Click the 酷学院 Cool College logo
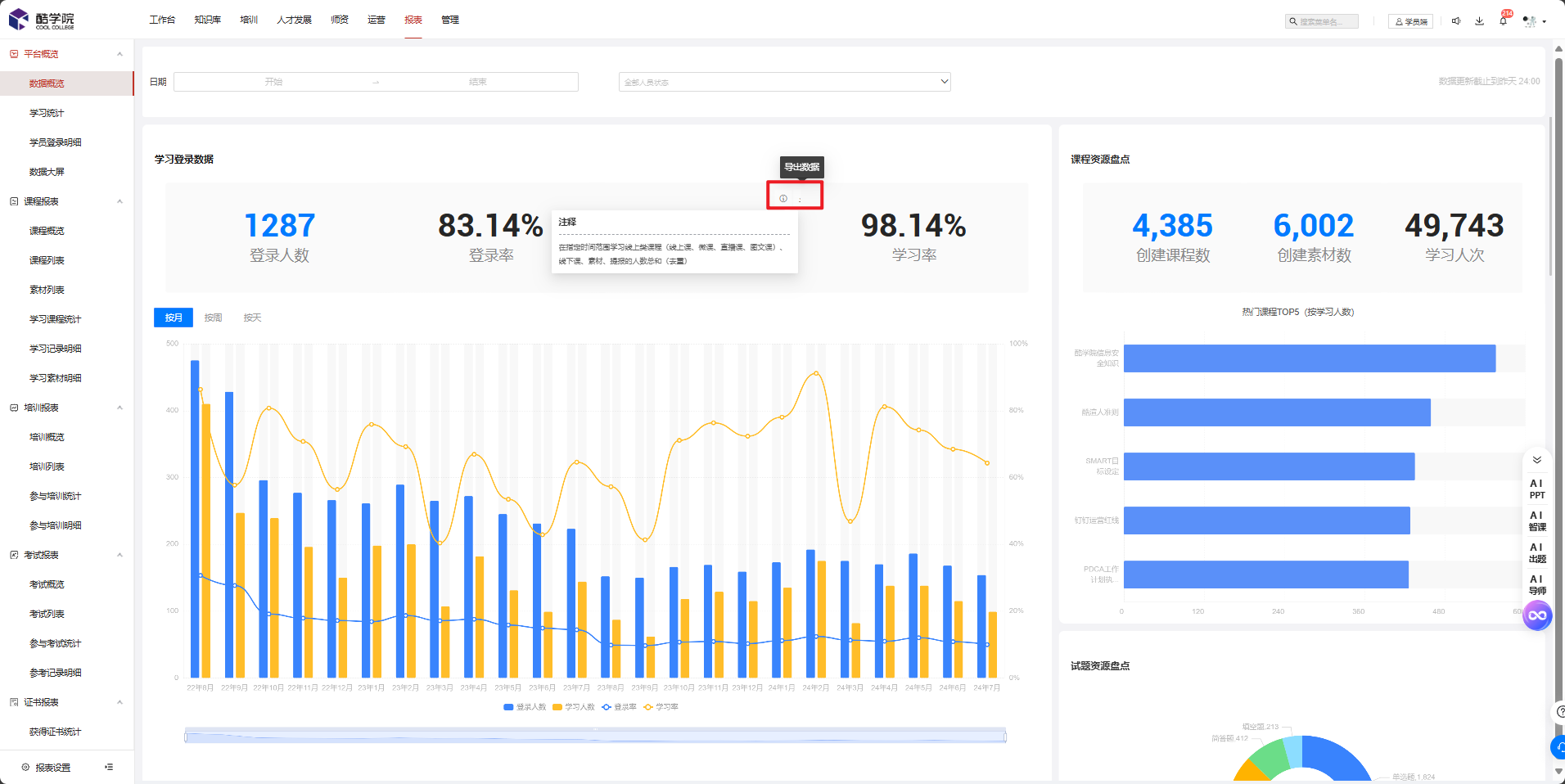 coord(42,20)
